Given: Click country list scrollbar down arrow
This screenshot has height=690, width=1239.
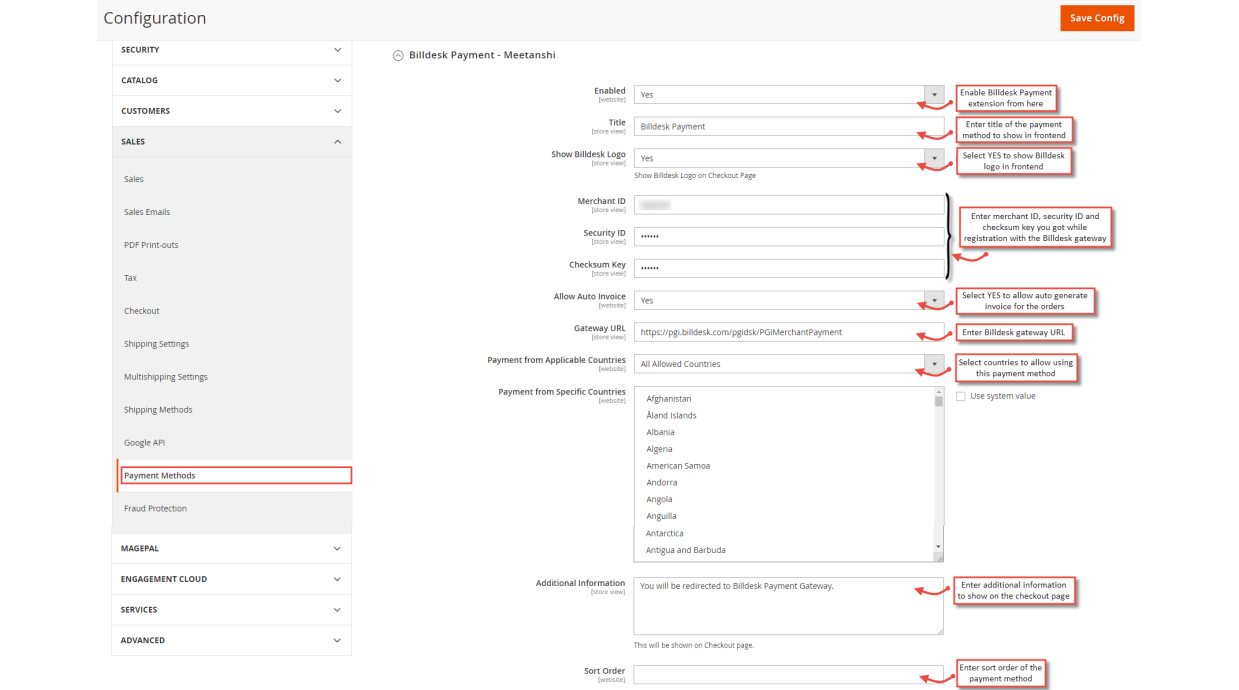Looking at the screenshot, I should 938,548.
